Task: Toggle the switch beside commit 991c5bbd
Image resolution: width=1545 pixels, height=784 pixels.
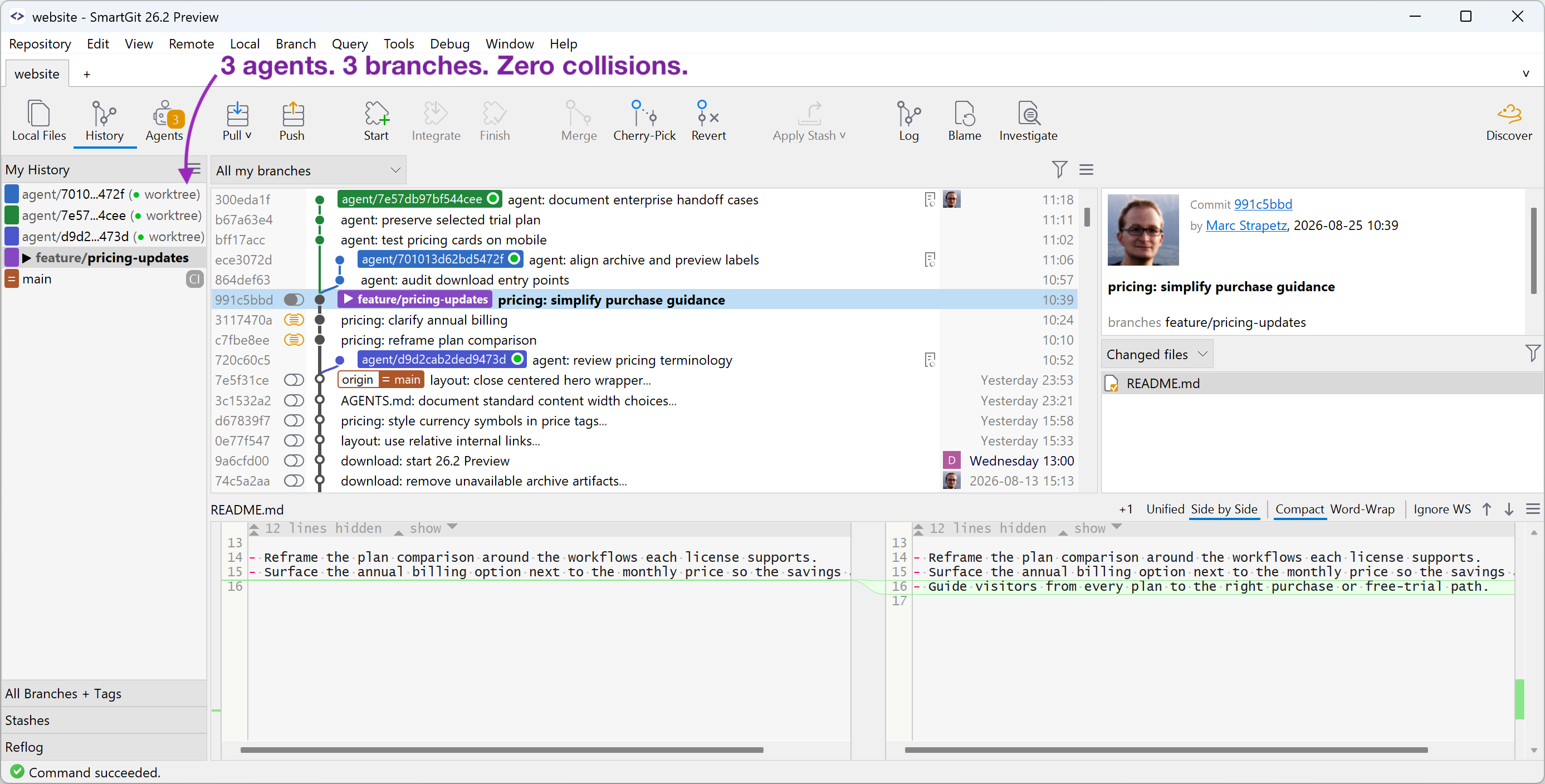Action: (294, 300)
